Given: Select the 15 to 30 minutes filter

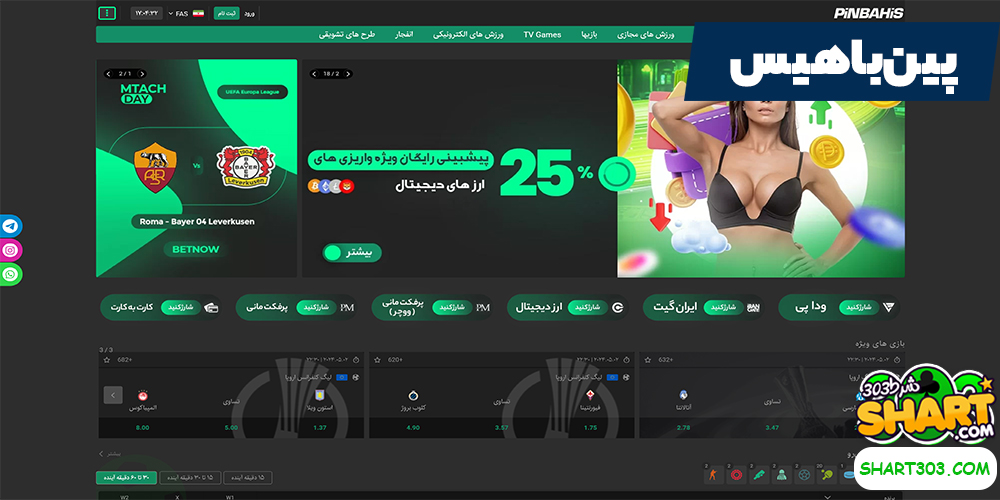Looking at the screenshot, I should pos(189,478).
